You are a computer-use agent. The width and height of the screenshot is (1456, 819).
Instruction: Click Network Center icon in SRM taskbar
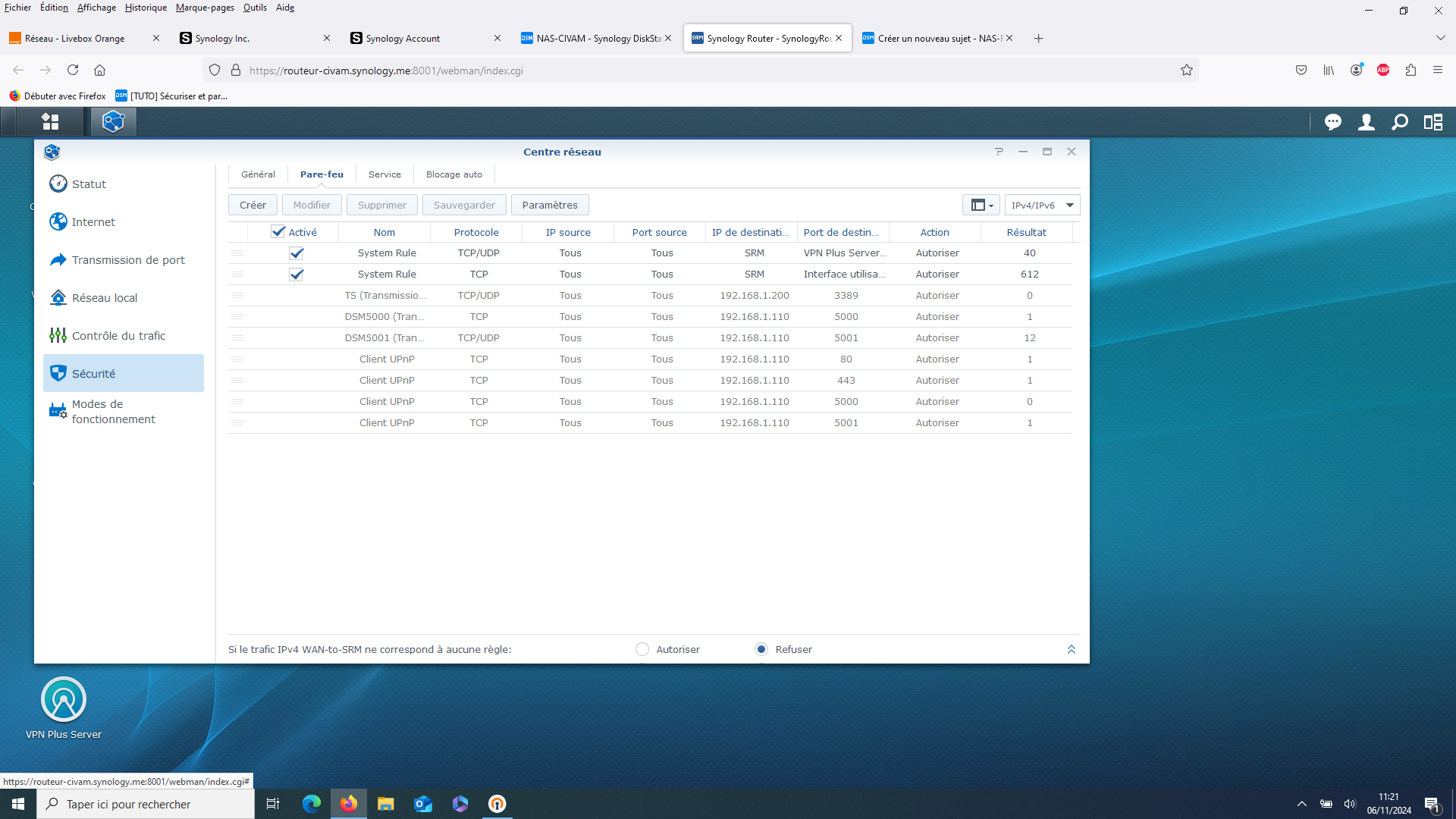pyautogui.click(x=113, y=121)
